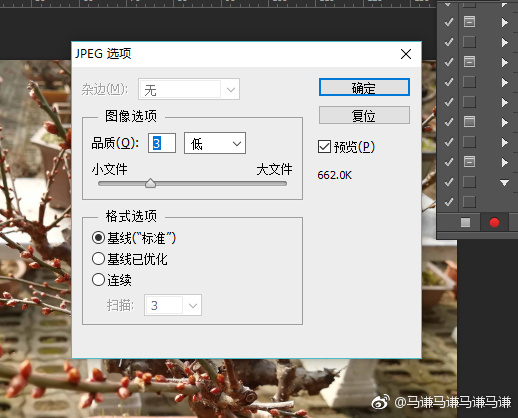This screenshot has width=518, height=418.
Task: Select the 连续 progressive radio option
Action: click(x=98, y=280)
